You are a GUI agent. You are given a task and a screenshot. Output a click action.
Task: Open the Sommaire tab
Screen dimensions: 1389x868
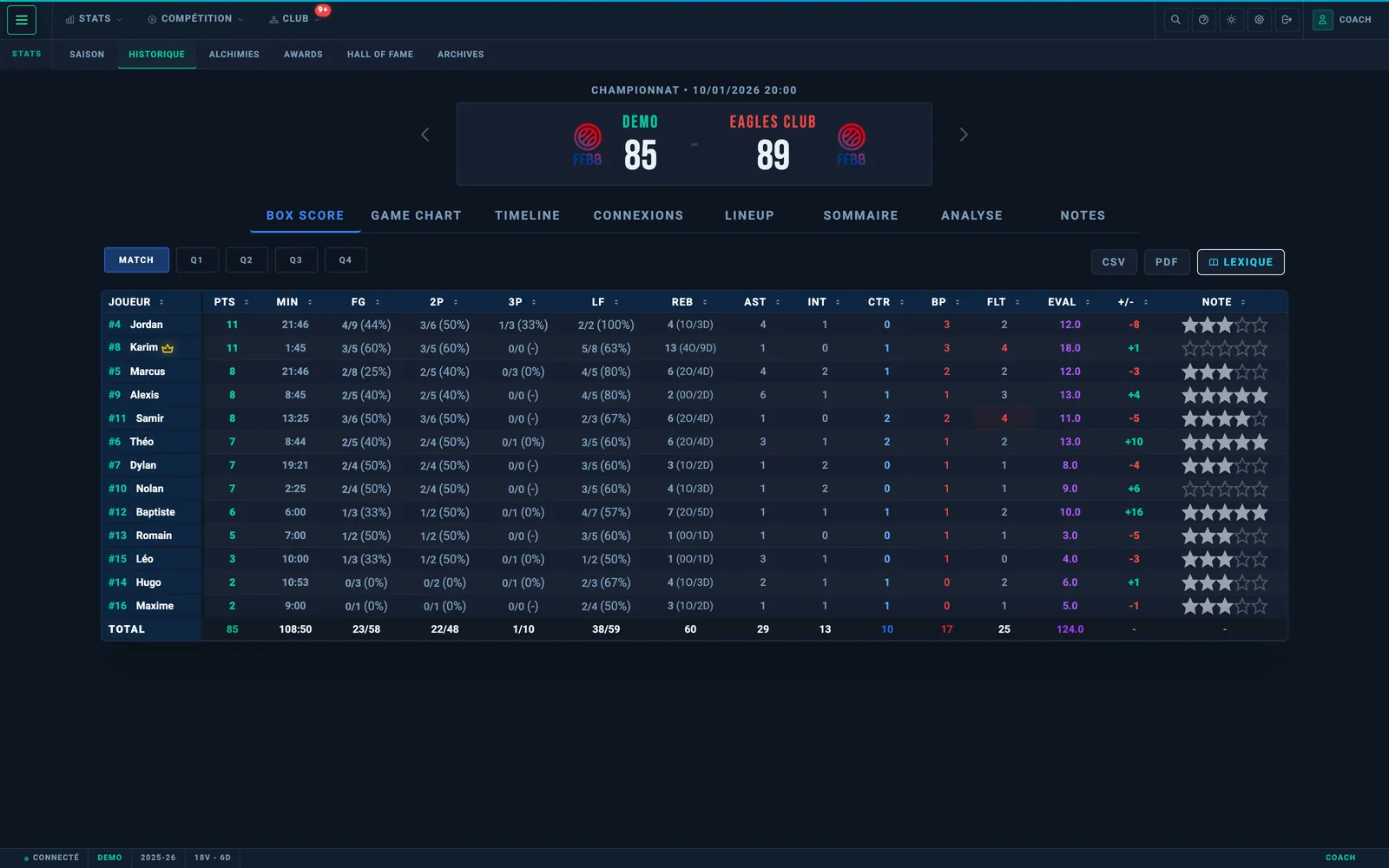(x=861, y=216)
